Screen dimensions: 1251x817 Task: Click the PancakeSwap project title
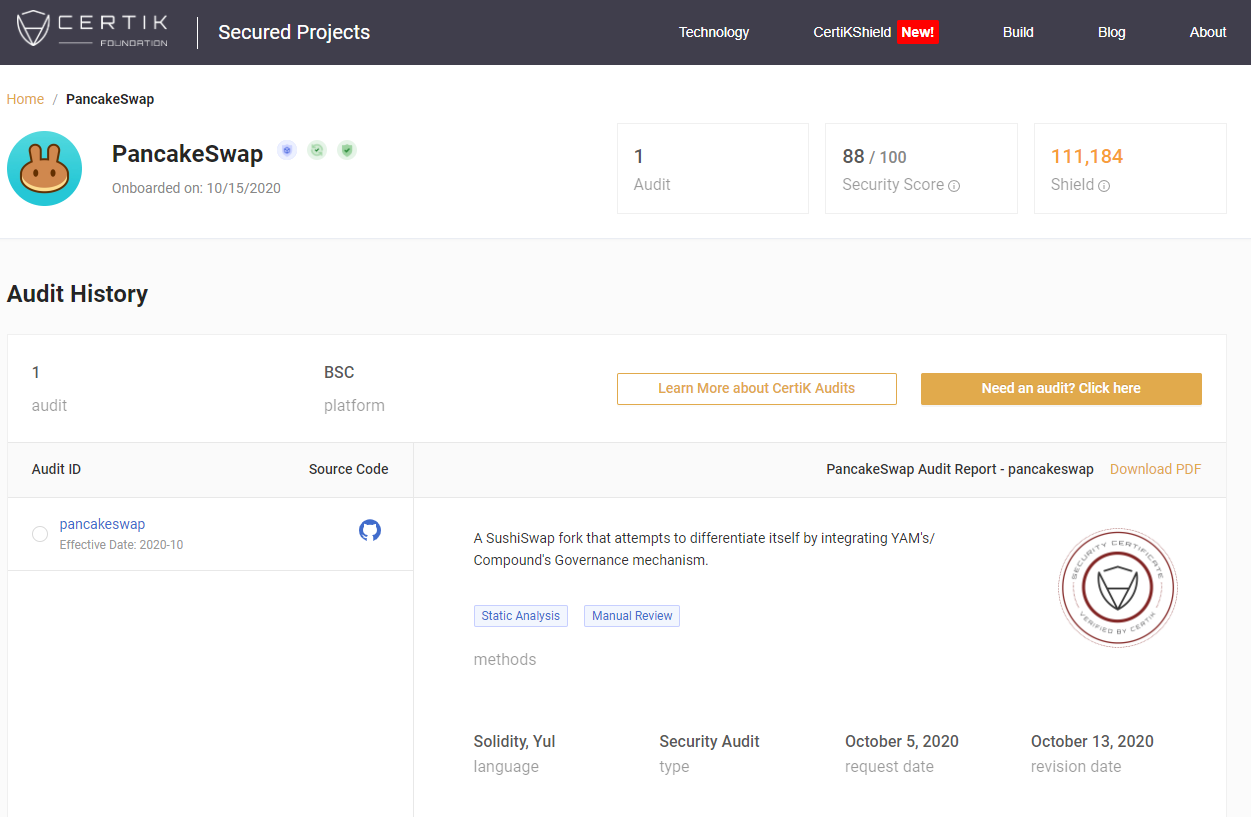coord(187,153)
